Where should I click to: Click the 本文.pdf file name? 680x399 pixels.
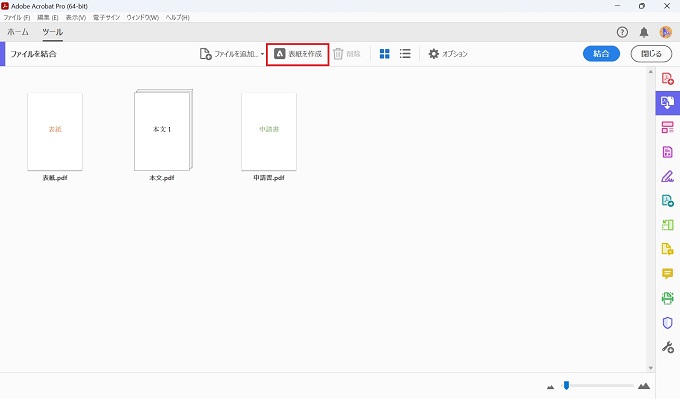(x=162, y=178)
